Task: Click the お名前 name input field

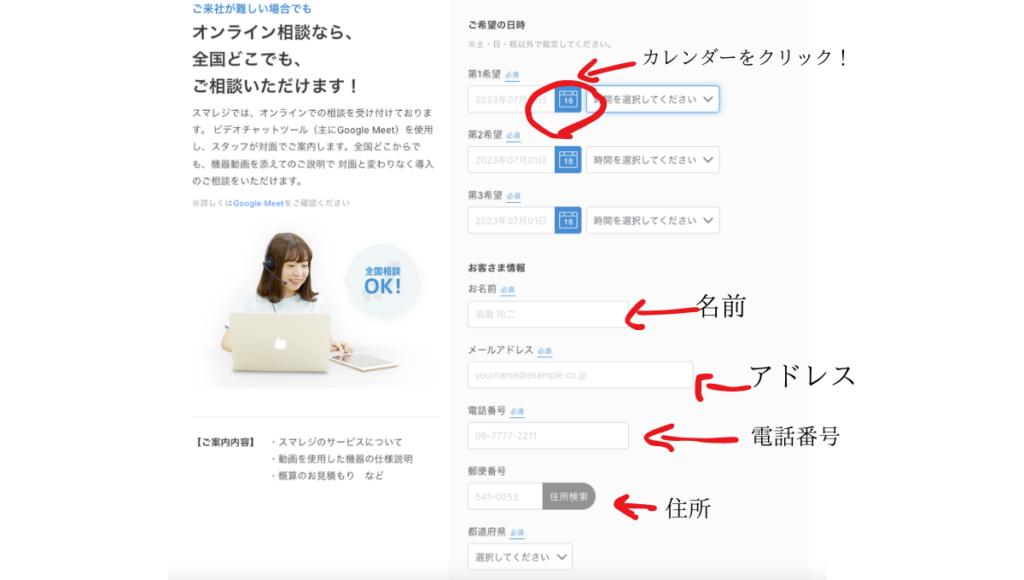Action: (x=548, y=313)
